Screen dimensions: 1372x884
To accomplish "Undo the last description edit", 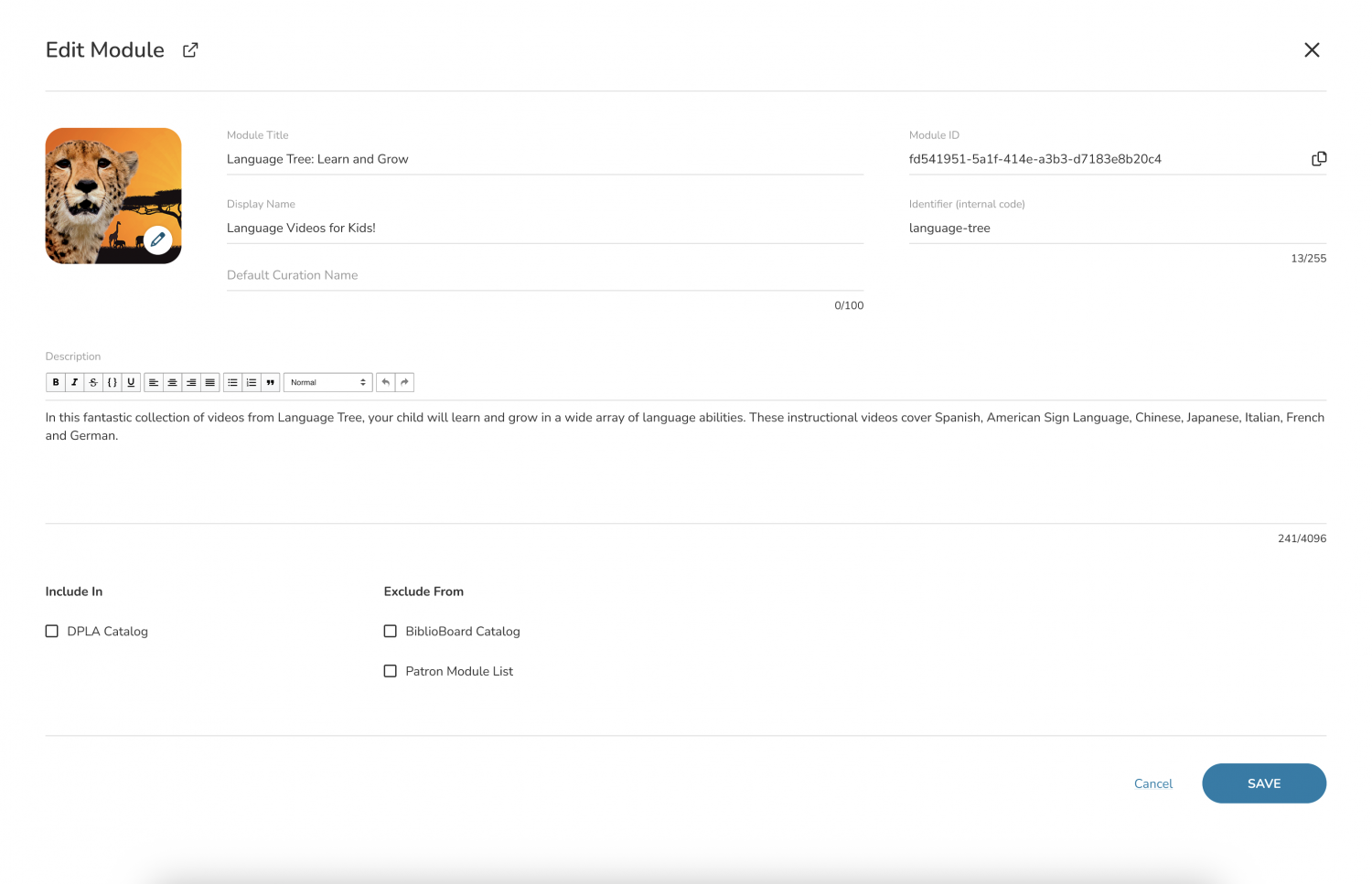I will (x=386, y=382).
